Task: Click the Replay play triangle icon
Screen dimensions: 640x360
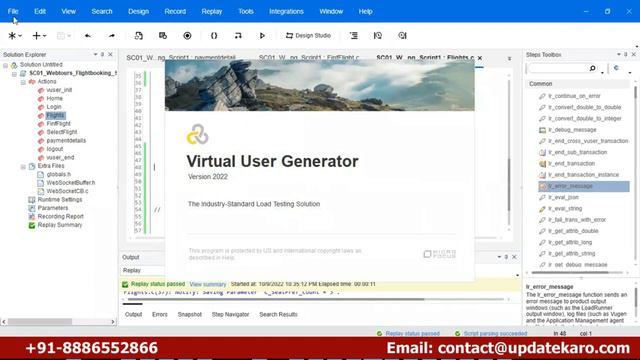Action: tap(262, 36)
